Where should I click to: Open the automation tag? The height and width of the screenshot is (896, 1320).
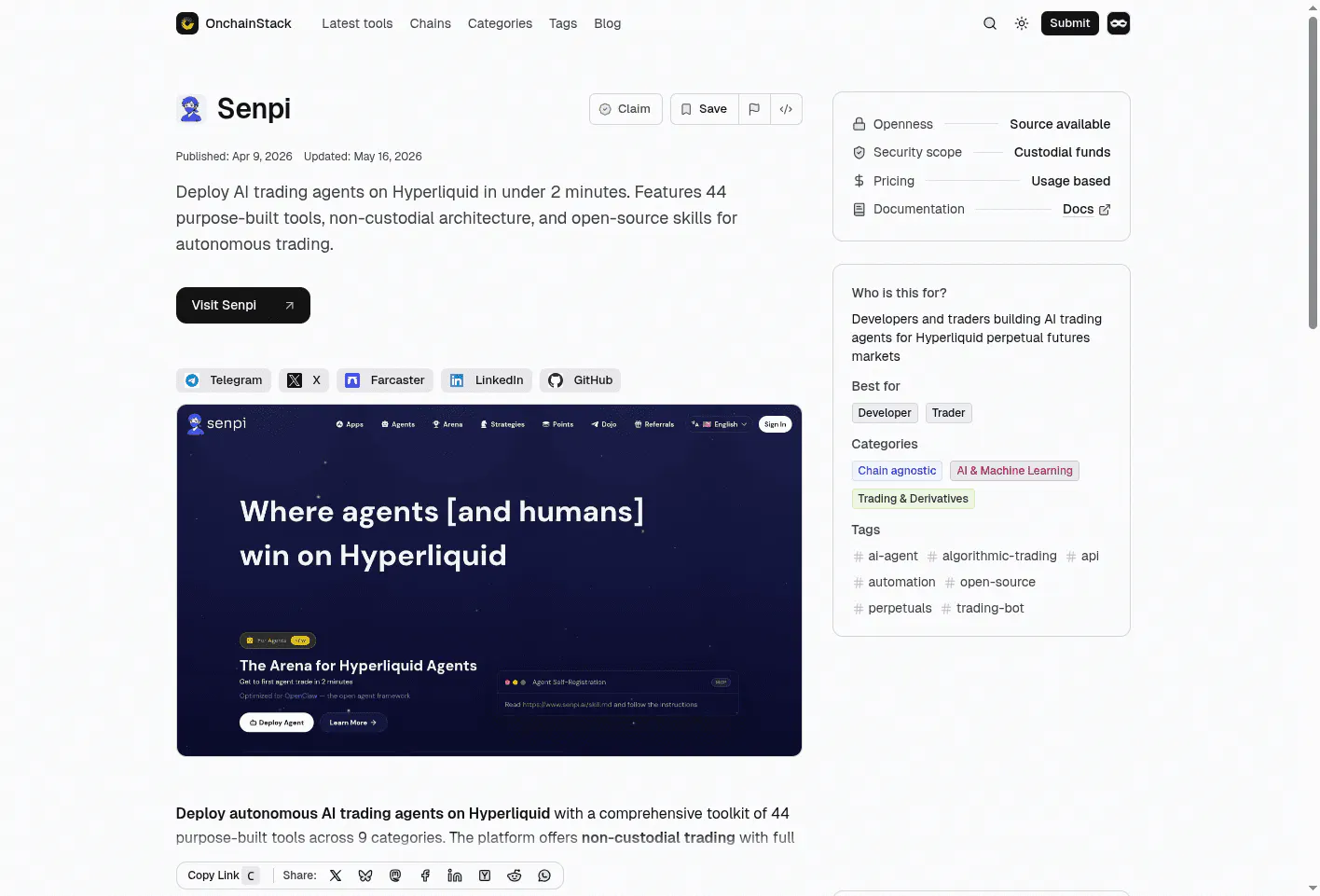pyautogui.click(x=894, y=582)
